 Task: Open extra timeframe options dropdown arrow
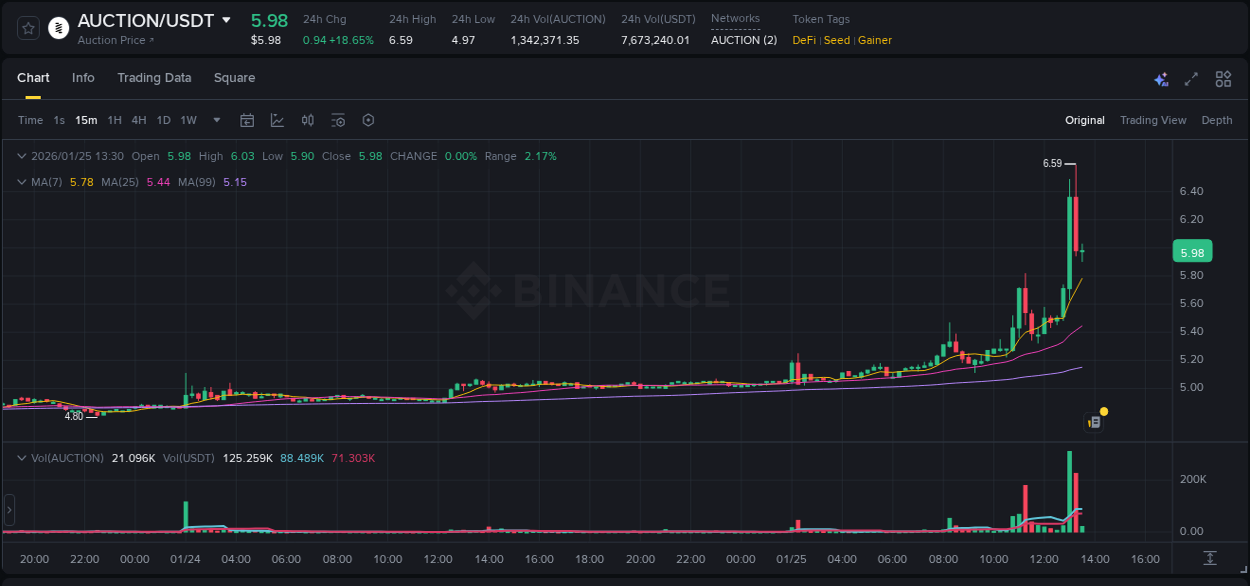(x=215, y=120)
